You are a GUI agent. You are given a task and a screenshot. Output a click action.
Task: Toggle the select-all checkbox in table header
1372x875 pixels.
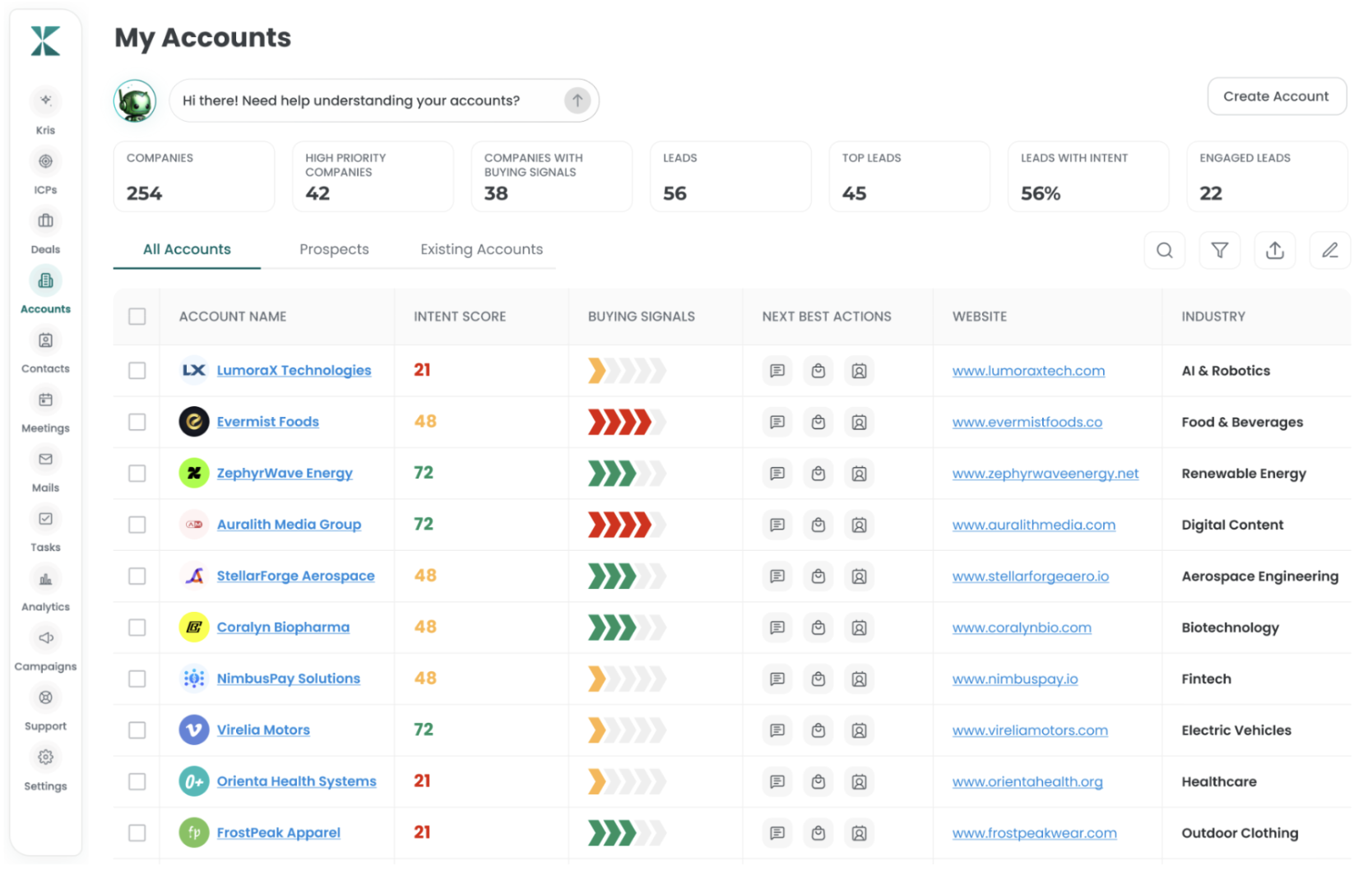(137, 317)
